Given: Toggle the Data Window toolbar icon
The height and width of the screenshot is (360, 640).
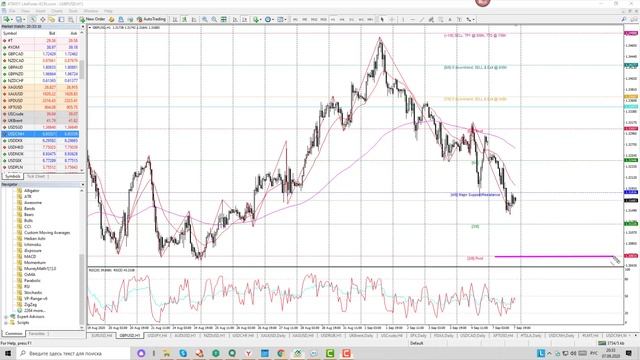Looking at the screenshot, I should [42, 19].
